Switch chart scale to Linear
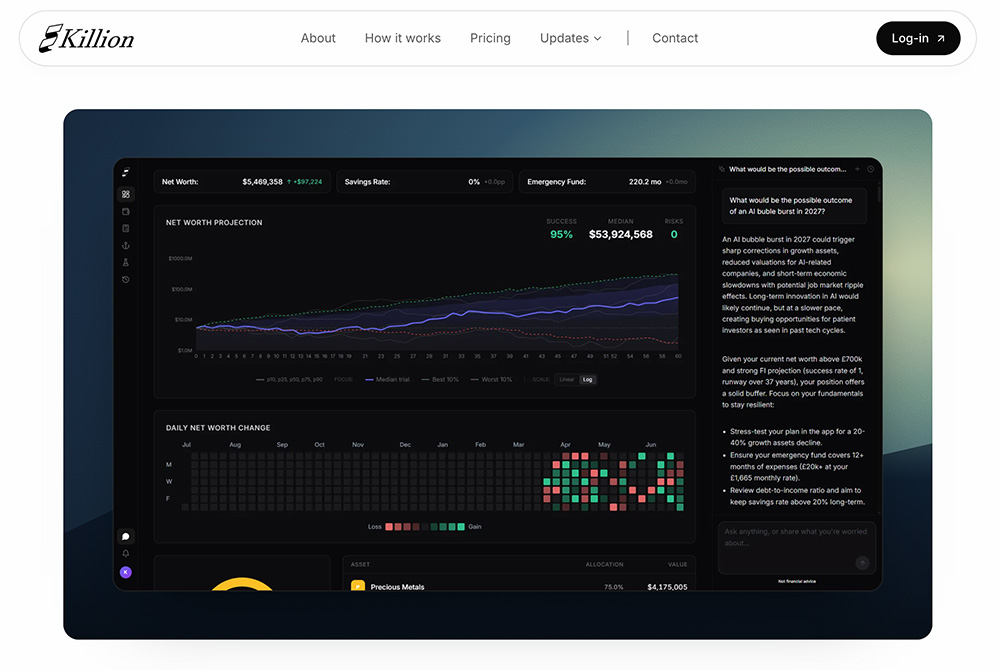 566,379
